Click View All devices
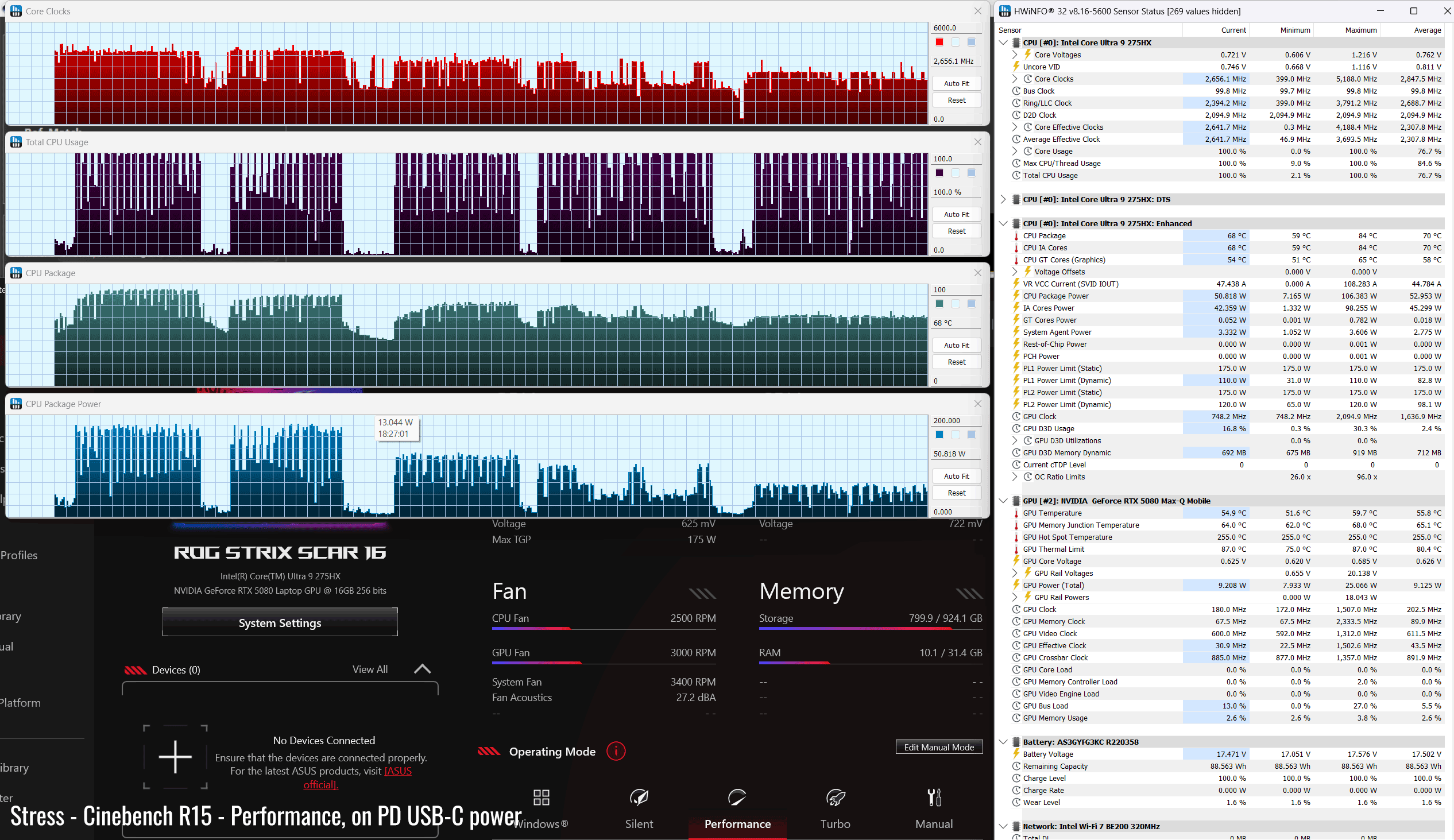Screen dimensions: 1454x840 click(x=370, y=669)
